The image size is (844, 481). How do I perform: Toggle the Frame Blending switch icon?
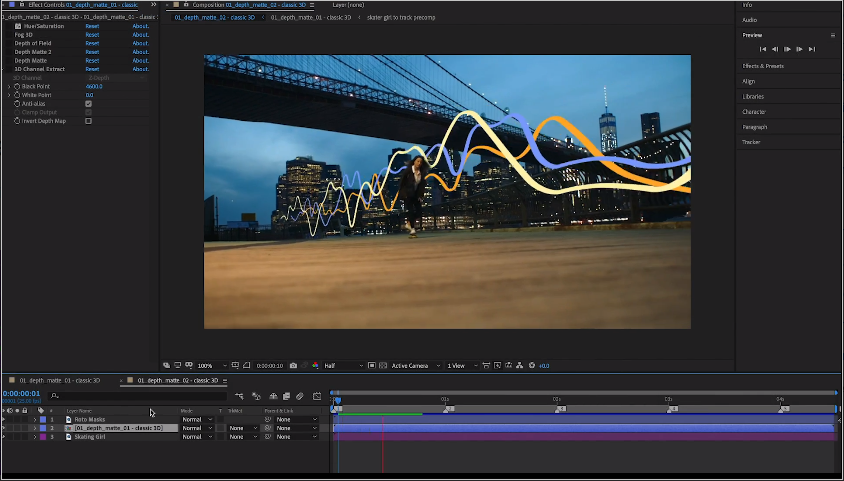point(286,396)
